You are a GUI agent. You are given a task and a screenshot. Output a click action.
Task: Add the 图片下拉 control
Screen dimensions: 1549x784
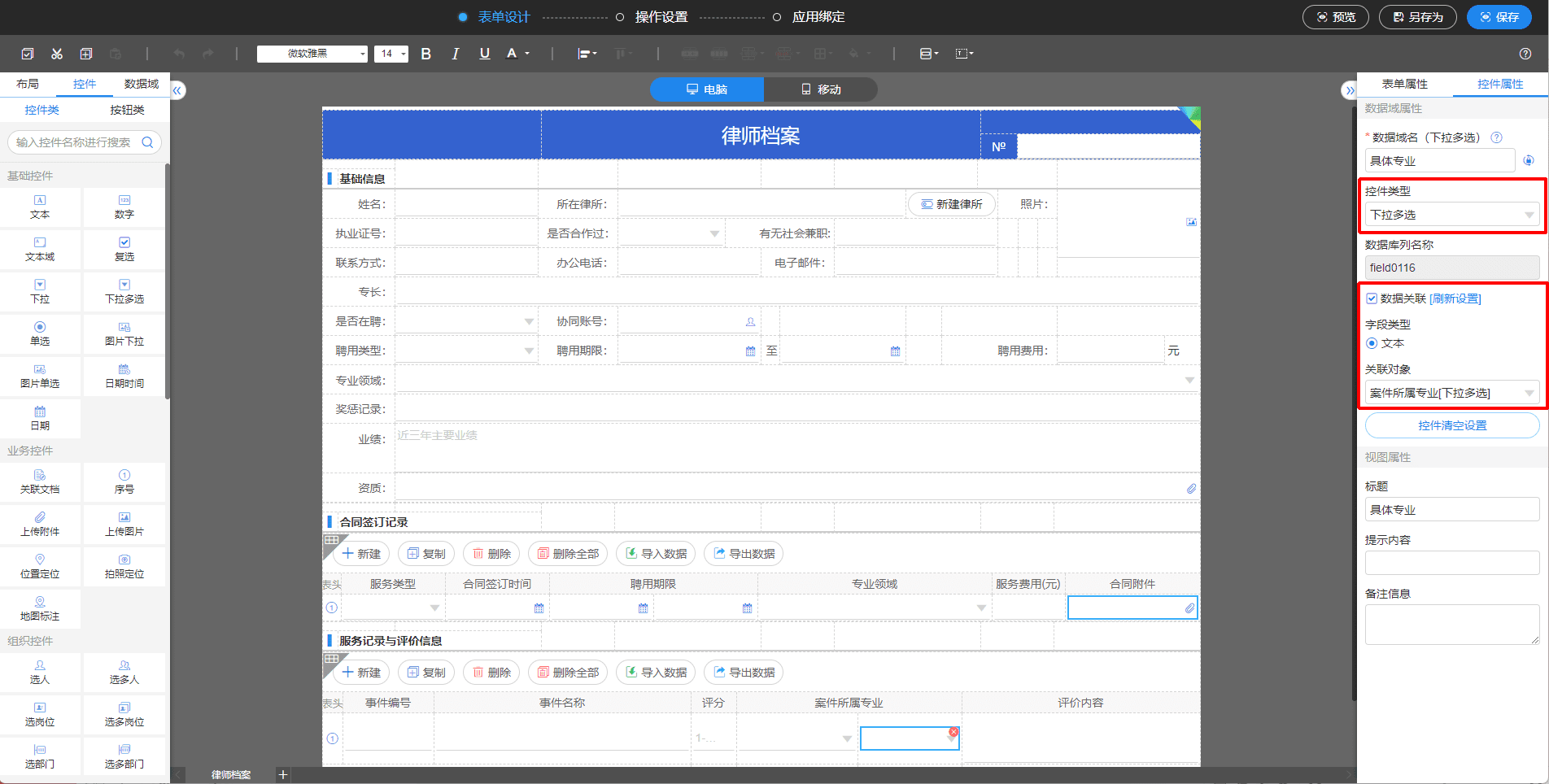pos(124,334)
